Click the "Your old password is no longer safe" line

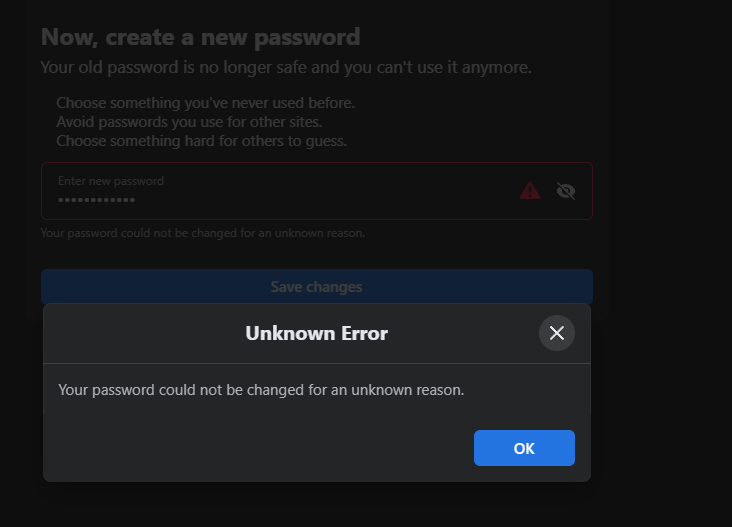point(286,68)
